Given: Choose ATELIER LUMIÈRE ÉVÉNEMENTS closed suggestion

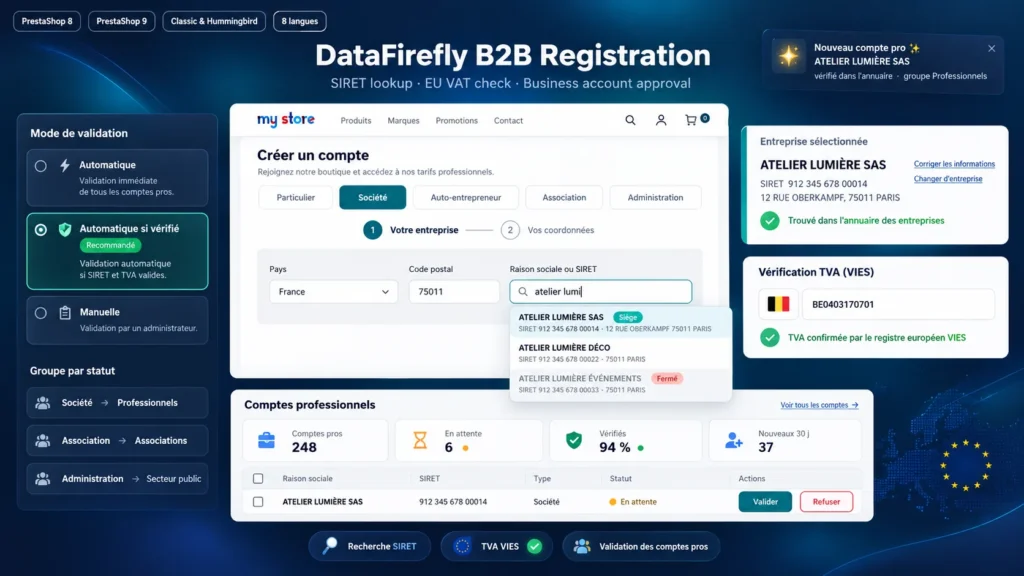Looking at the screenshot, I should click(x=620, y=384).
